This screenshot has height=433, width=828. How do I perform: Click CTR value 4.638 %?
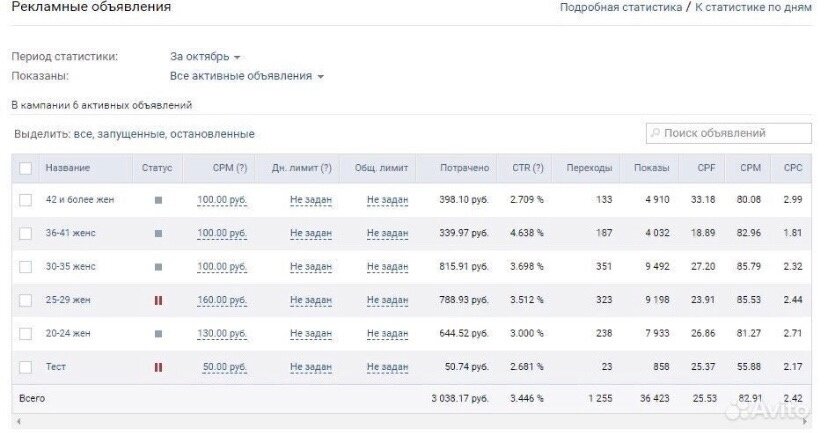point(526,233)
